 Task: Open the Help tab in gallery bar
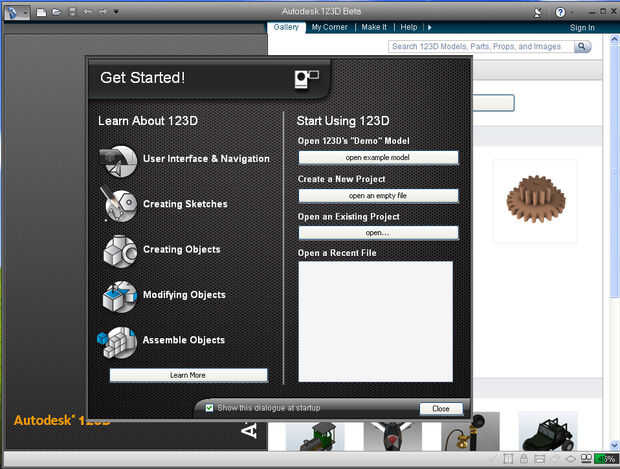pos(409,27)
